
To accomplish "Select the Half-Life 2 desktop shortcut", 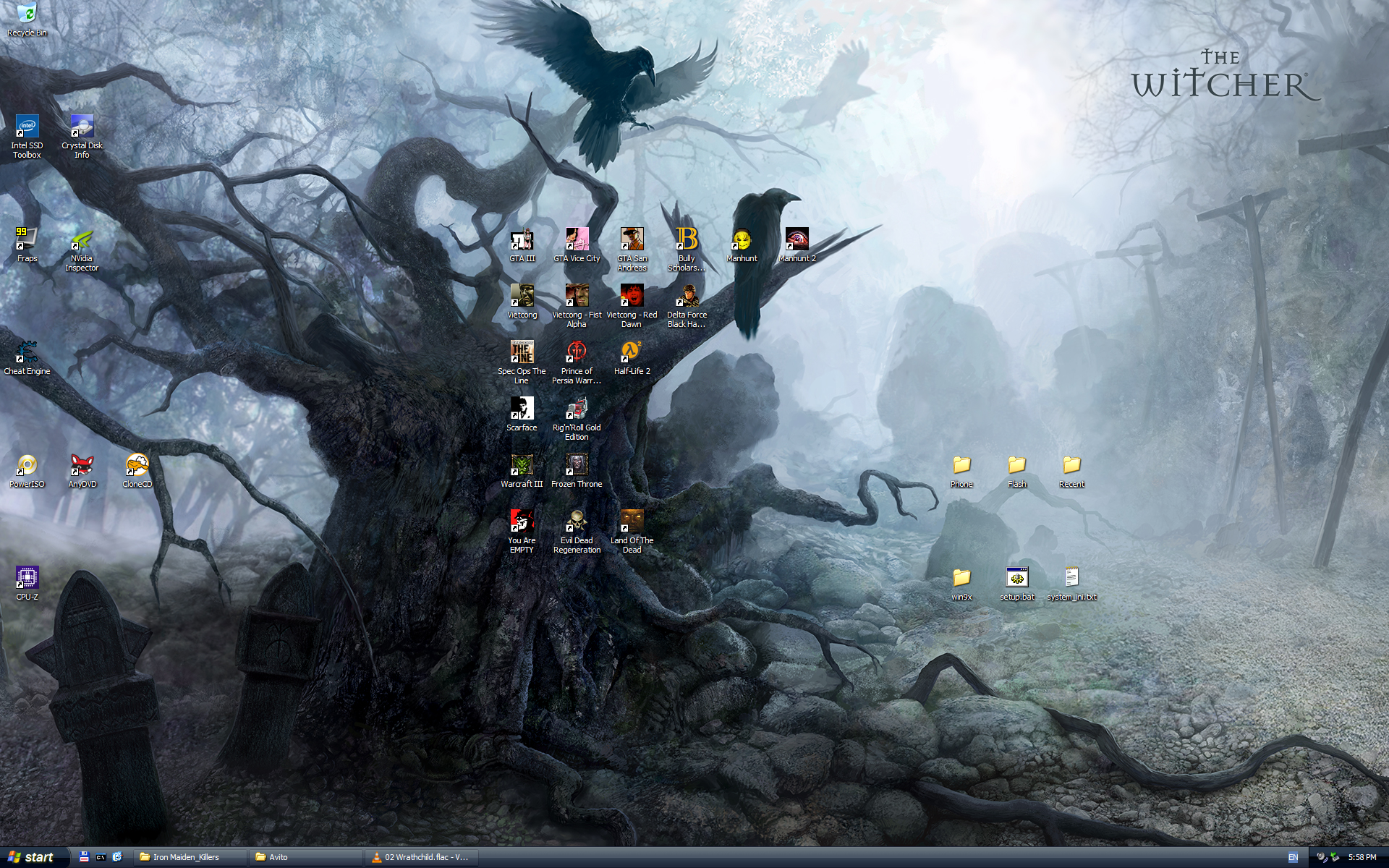I will tap(632, 352).
